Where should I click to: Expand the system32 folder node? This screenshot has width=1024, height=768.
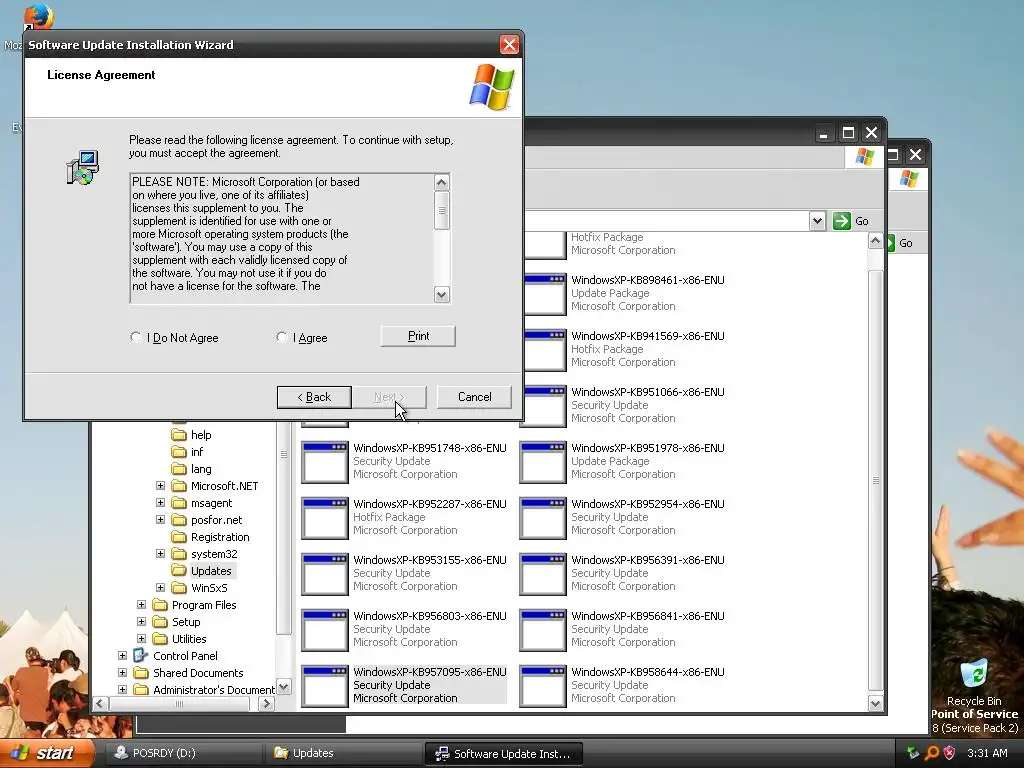tap(160, 553)
